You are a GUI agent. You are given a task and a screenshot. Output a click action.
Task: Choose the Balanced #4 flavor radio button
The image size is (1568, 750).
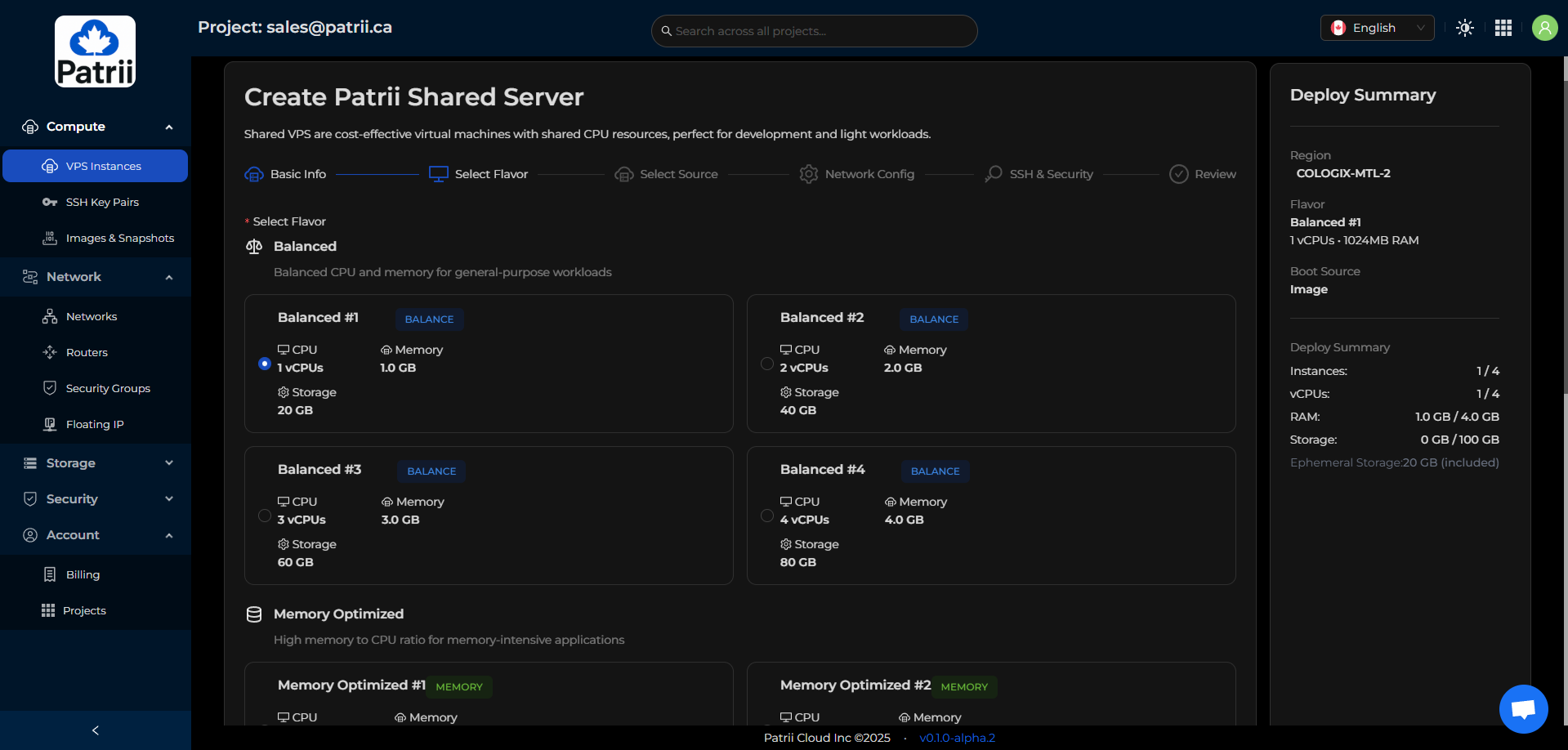pyautogui.click(x=766, y=516)
